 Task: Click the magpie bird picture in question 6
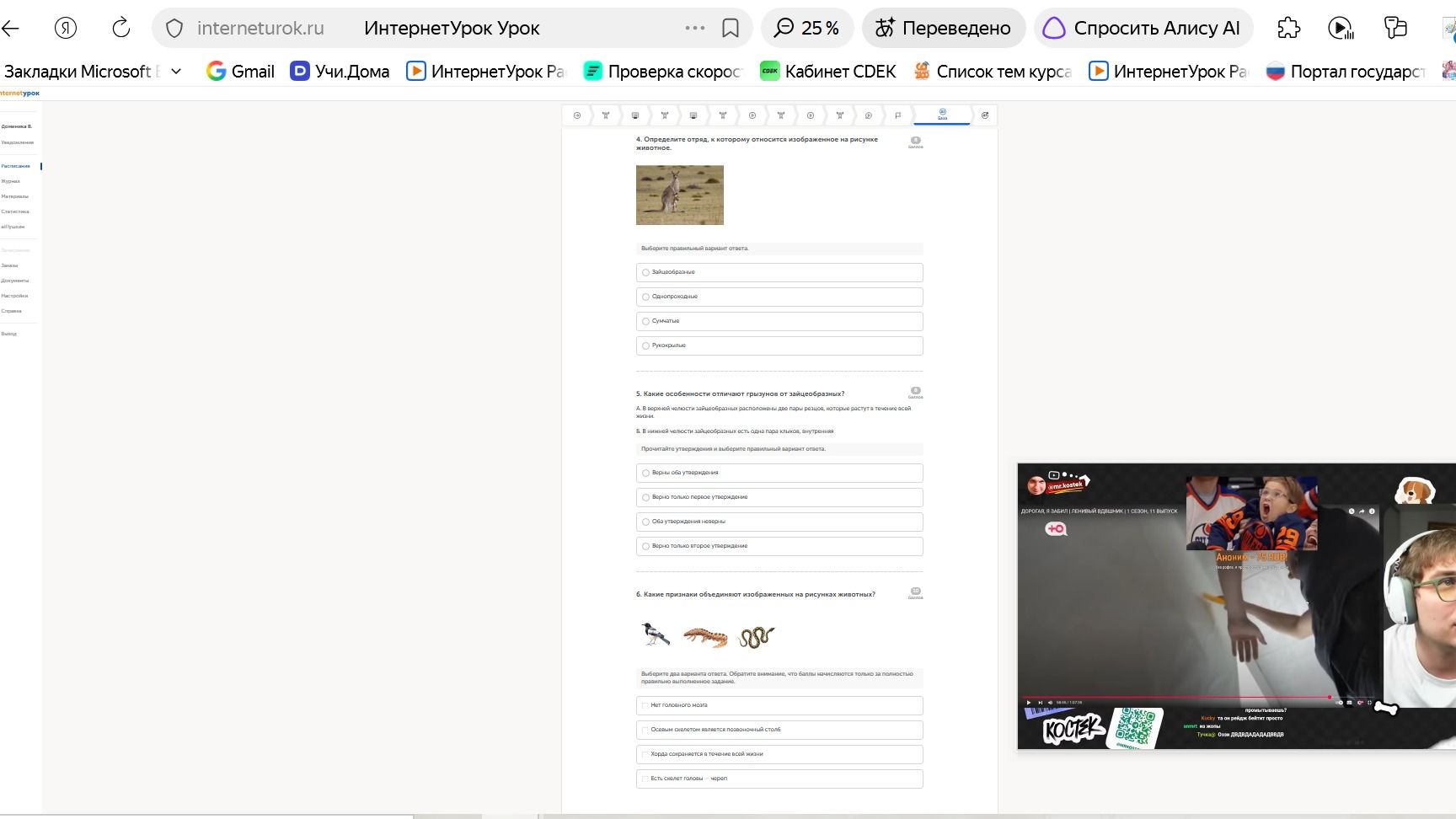click(656, 634)
